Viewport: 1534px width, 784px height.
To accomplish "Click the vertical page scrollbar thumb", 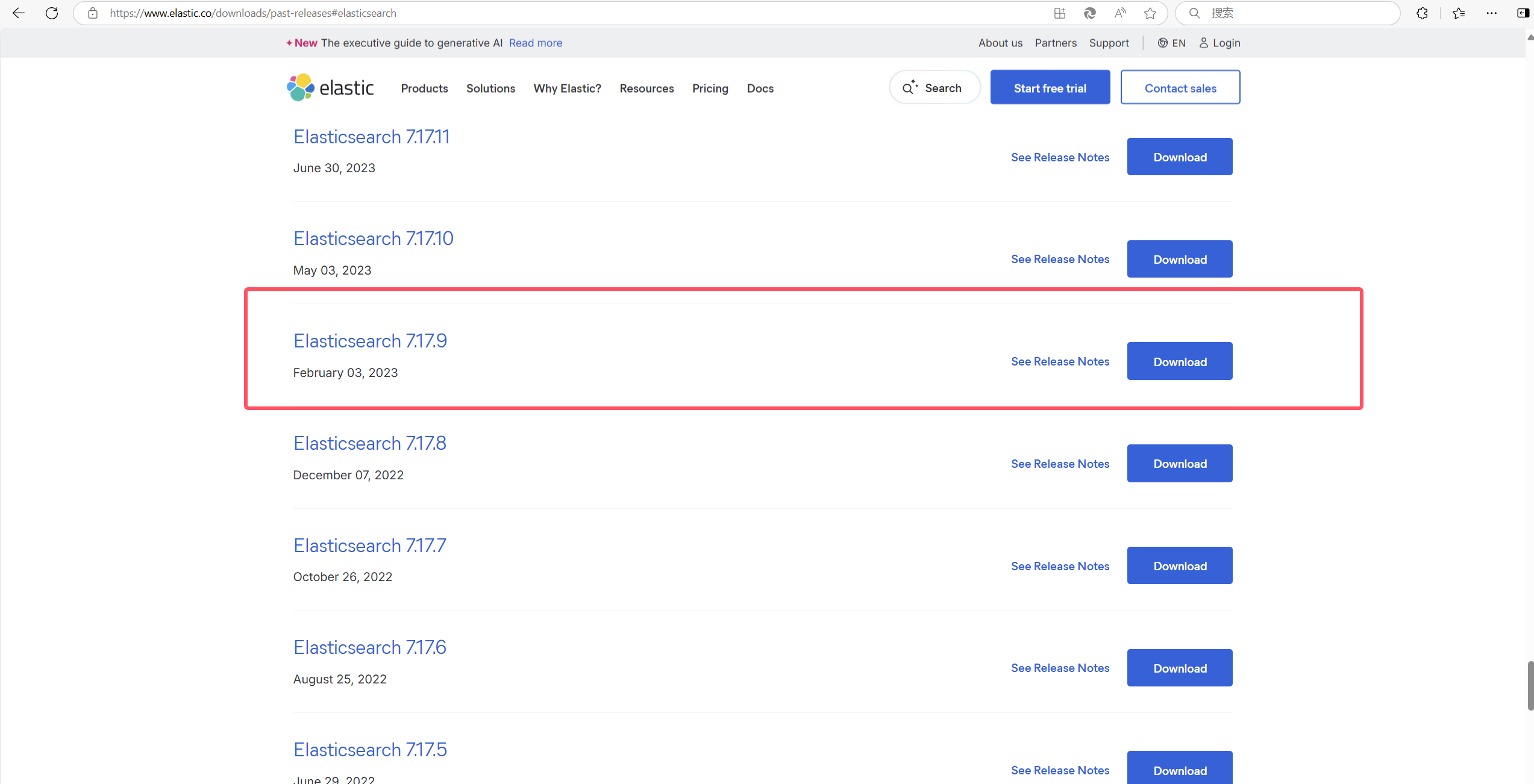I will point(1530,685).
